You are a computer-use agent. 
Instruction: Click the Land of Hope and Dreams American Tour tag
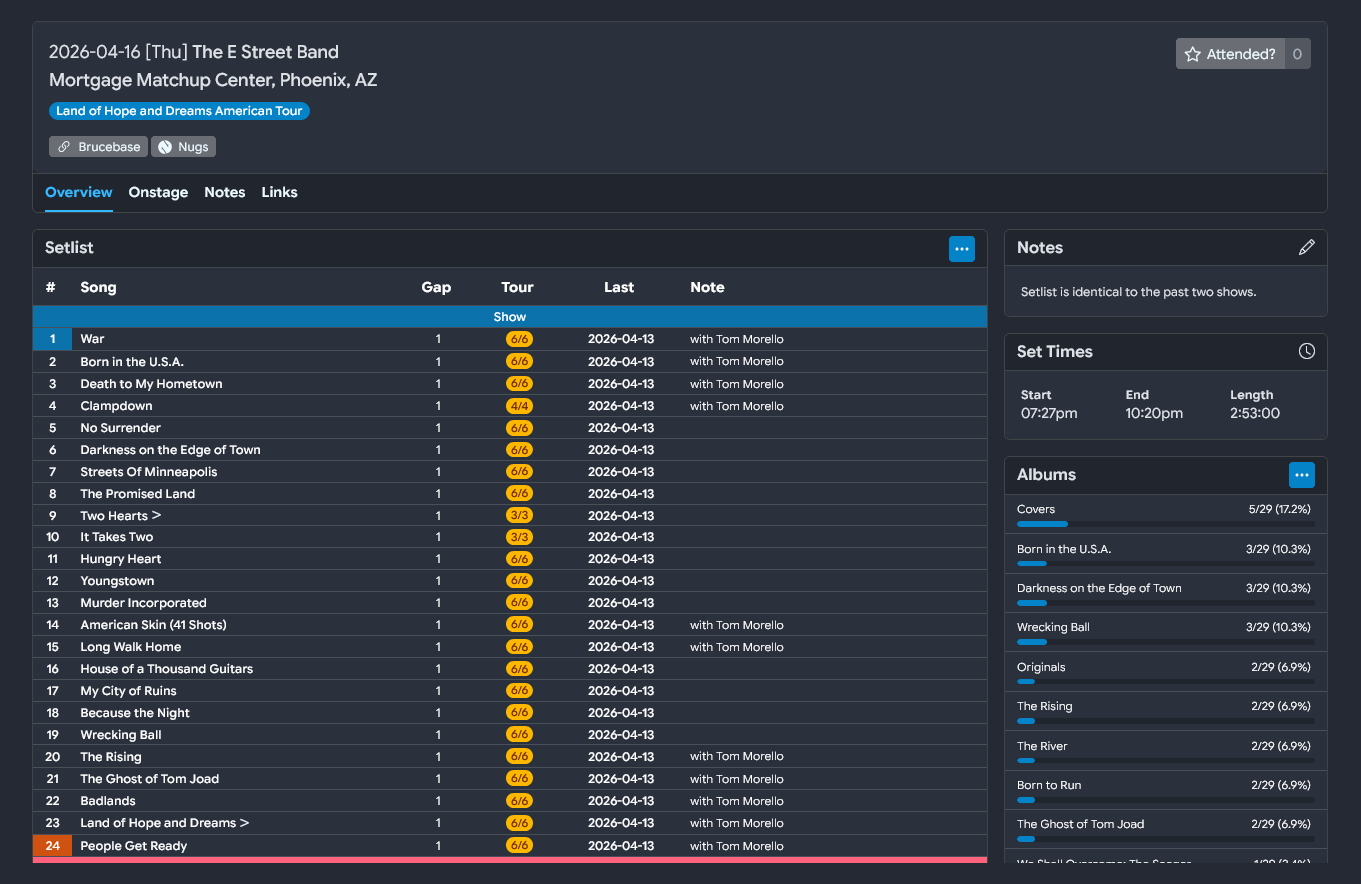coord(179,111)
